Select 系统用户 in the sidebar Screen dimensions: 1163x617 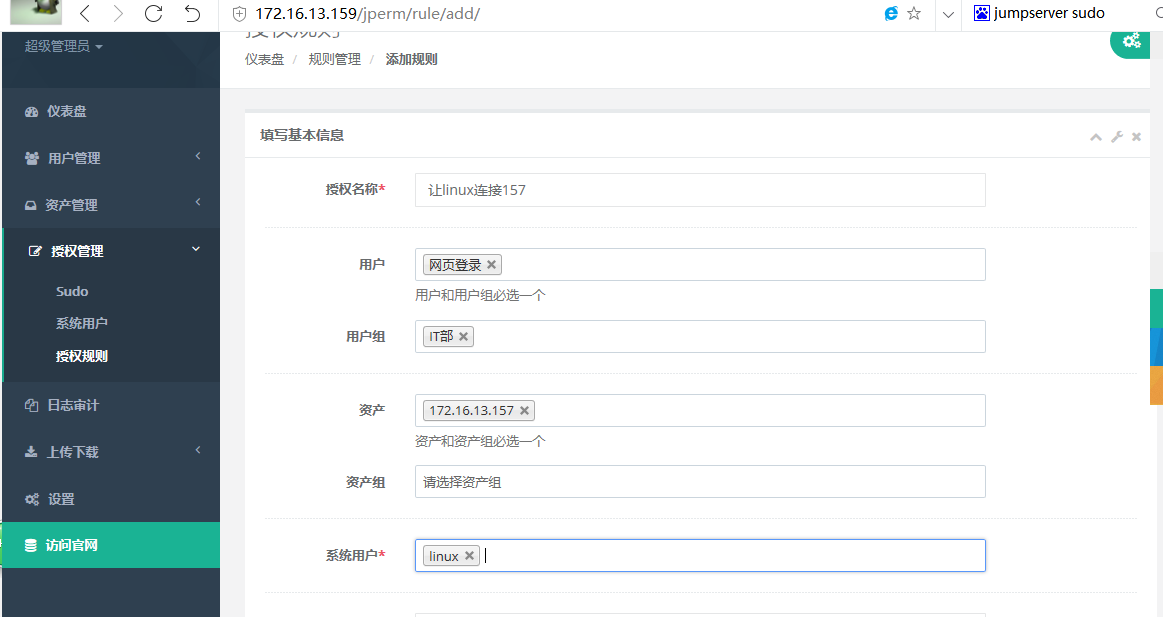tap(82, 324)
